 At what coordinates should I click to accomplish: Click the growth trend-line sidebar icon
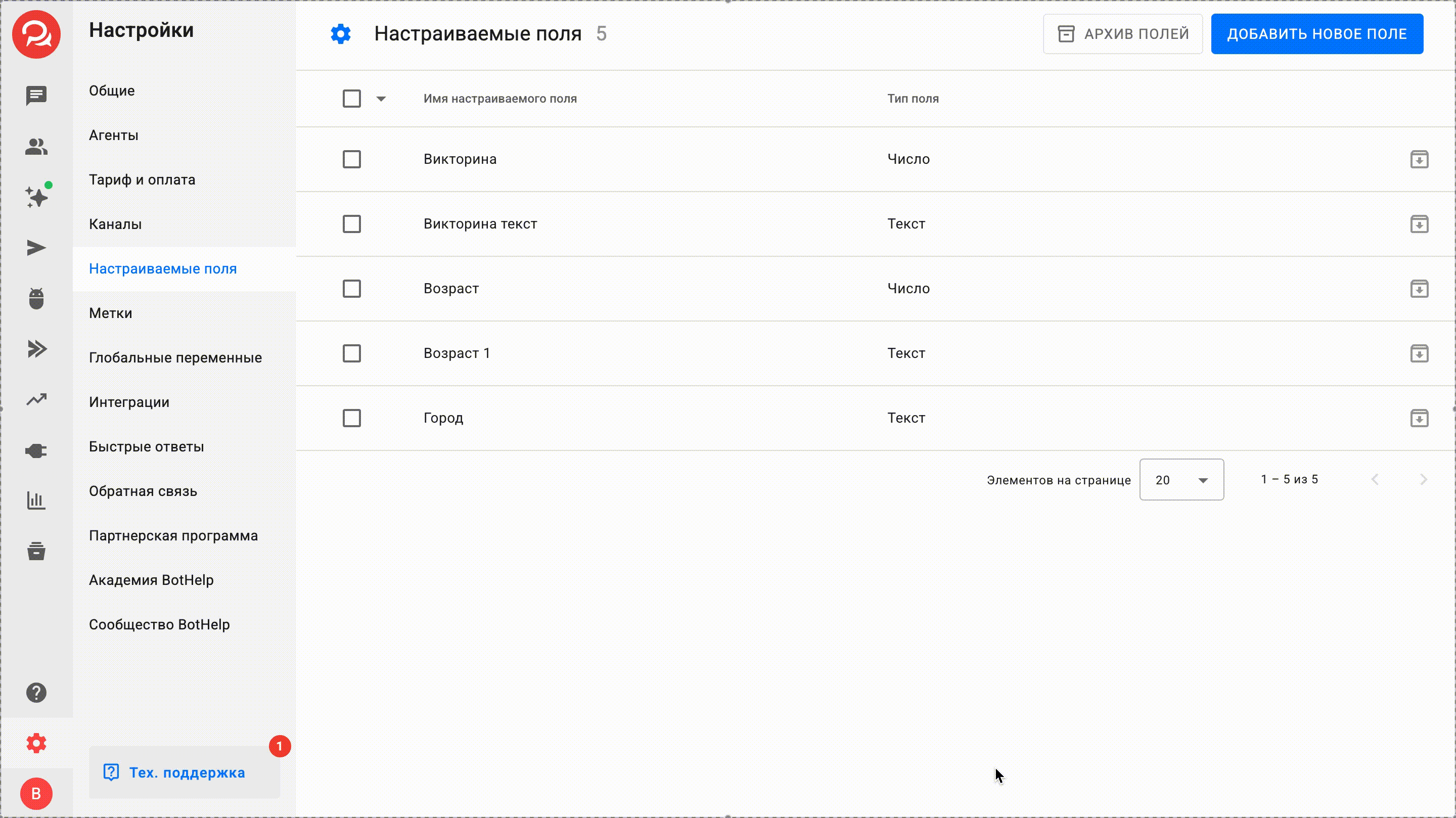click(36, 400)
